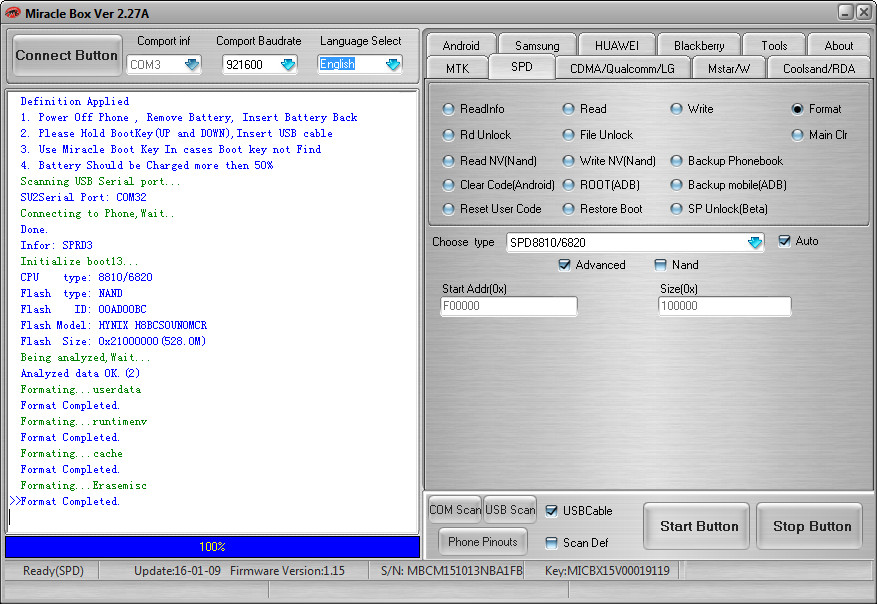
Task: Minimize the Miracle Box window
Action: click(846, 12)
